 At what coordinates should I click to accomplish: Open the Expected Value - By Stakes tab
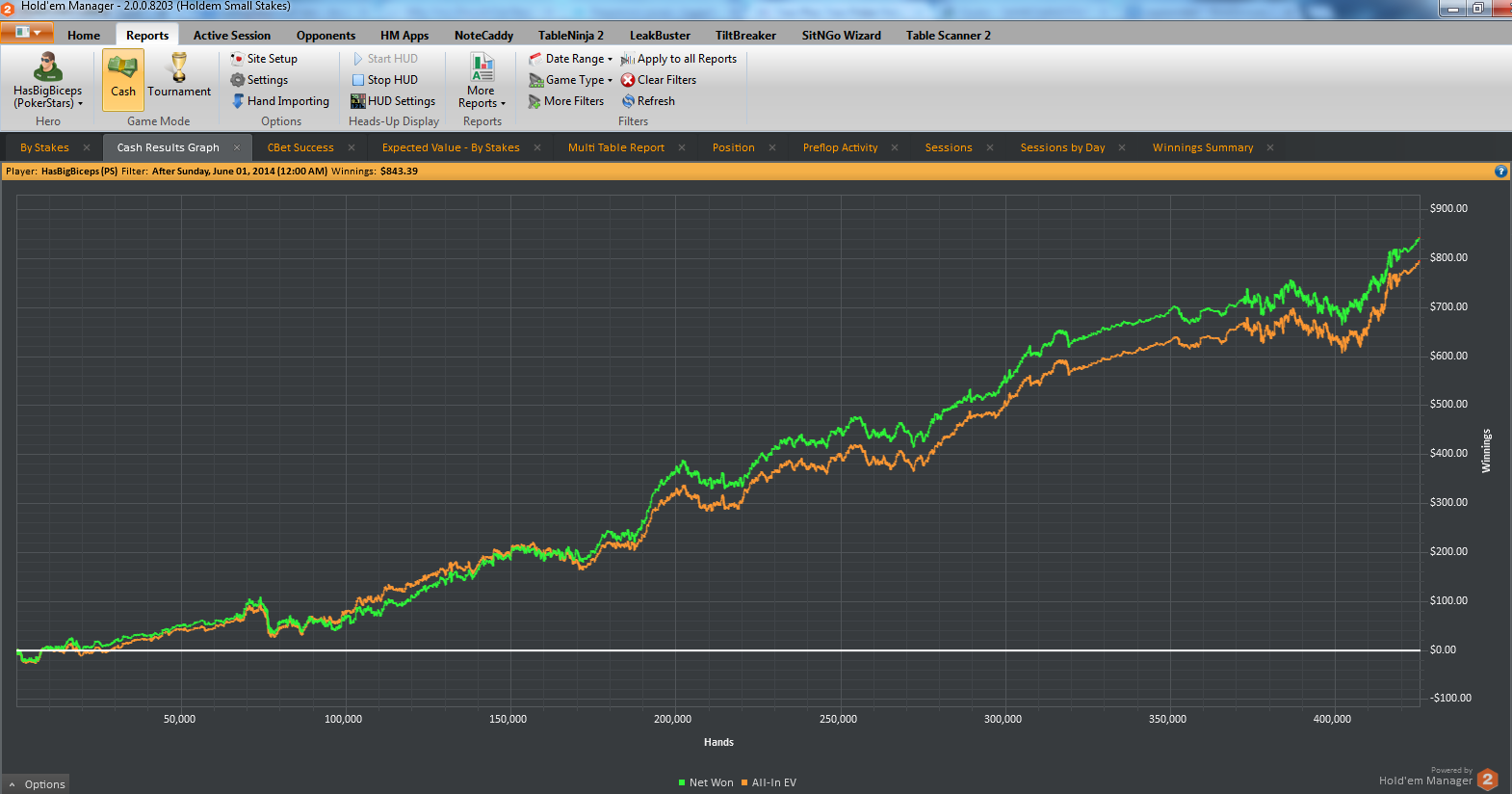pos(451,147)
